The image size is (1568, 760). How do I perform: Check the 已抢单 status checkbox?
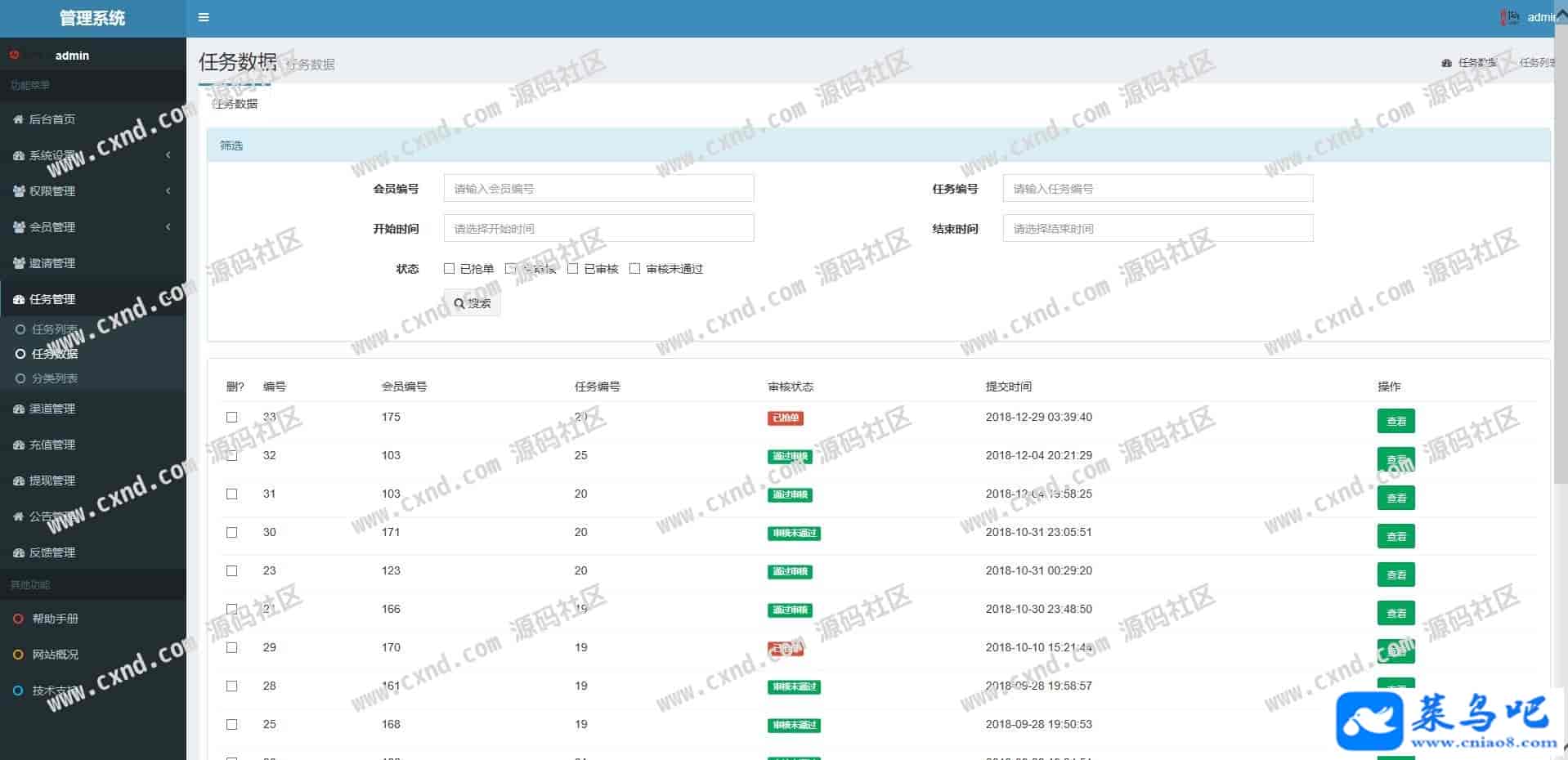(x=449, y=268)
